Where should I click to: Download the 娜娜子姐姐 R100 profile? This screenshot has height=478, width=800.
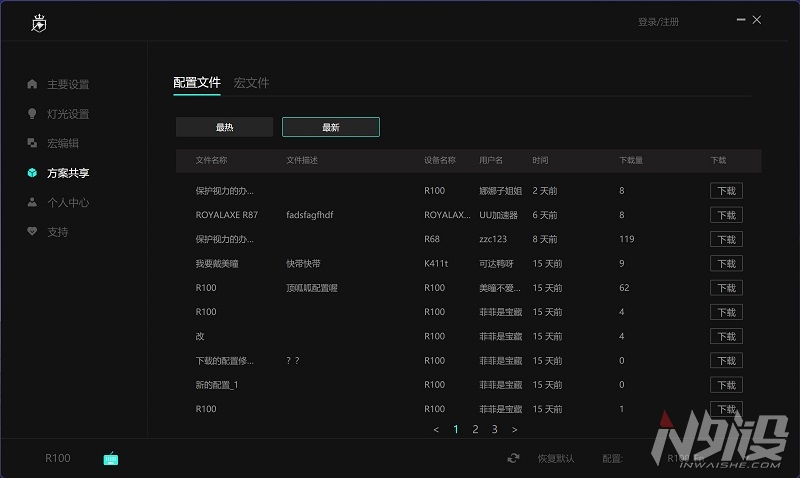[x=727, y=191]
